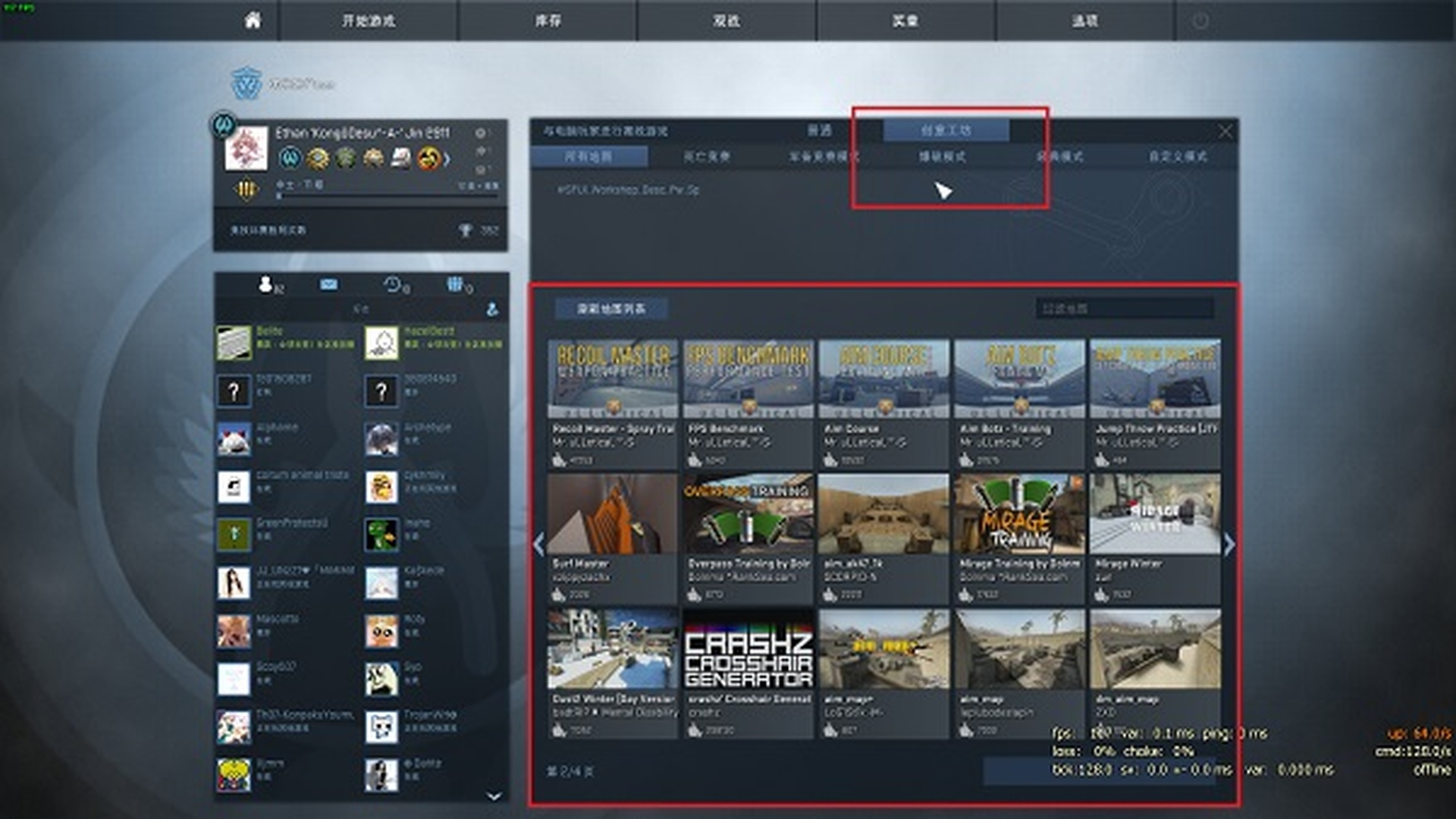Switch to the 创意工坊 workshop tab
Viewport: 1456px width, 819px height.
click(x=945, y=130)
